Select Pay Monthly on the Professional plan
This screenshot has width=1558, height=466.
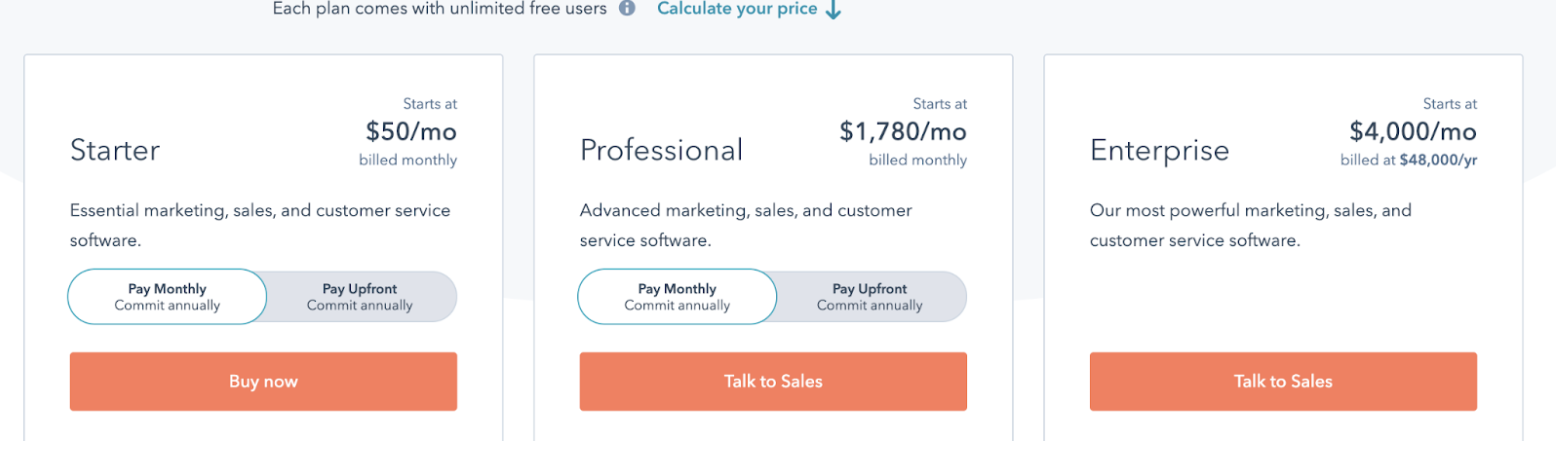tap(677, 297)
